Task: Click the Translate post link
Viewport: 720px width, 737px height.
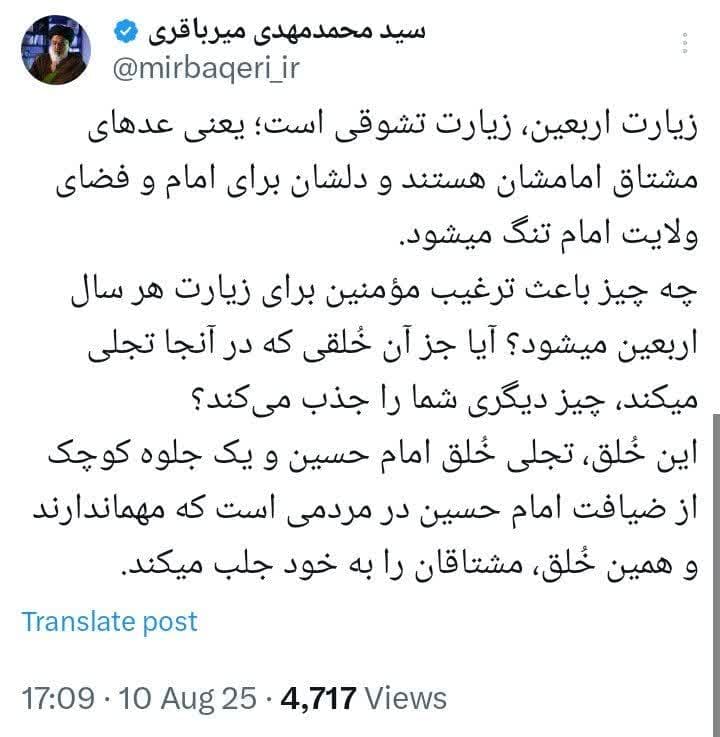Action: (x=110, y=622)
